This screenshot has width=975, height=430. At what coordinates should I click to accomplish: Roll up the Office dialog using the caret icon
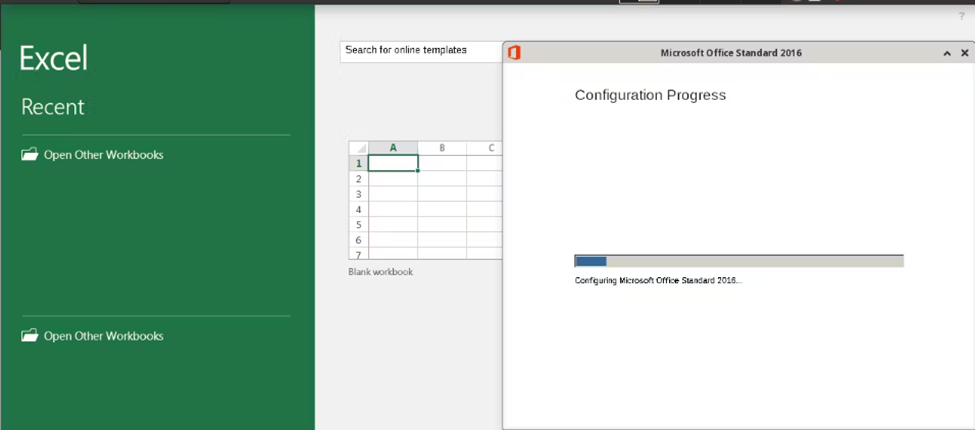[947, 53]
